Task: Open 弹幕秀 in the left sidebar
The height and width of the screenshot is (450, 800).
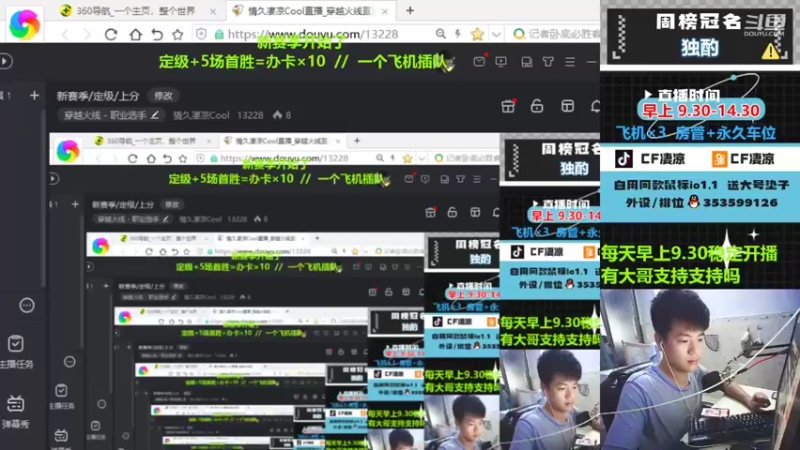Action: pyautogui.click(x=15, y=411)
